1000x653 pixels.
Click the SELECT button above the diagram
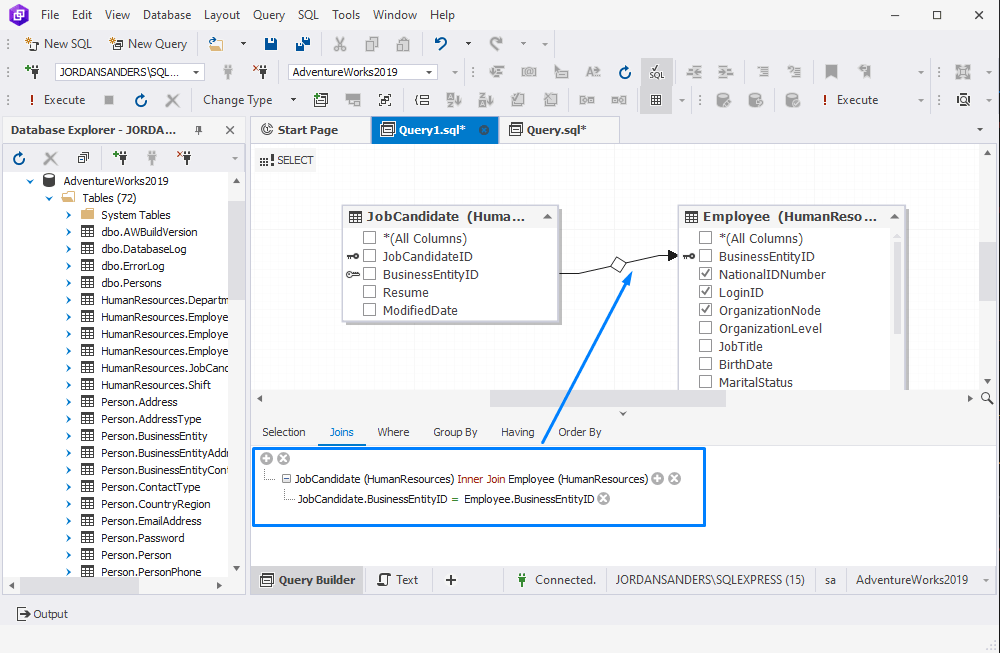(x=285, y=159)
